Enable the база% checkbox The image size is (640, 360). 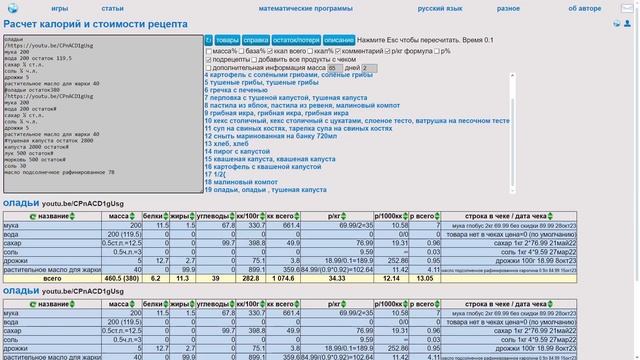click(x=241, y=51)
